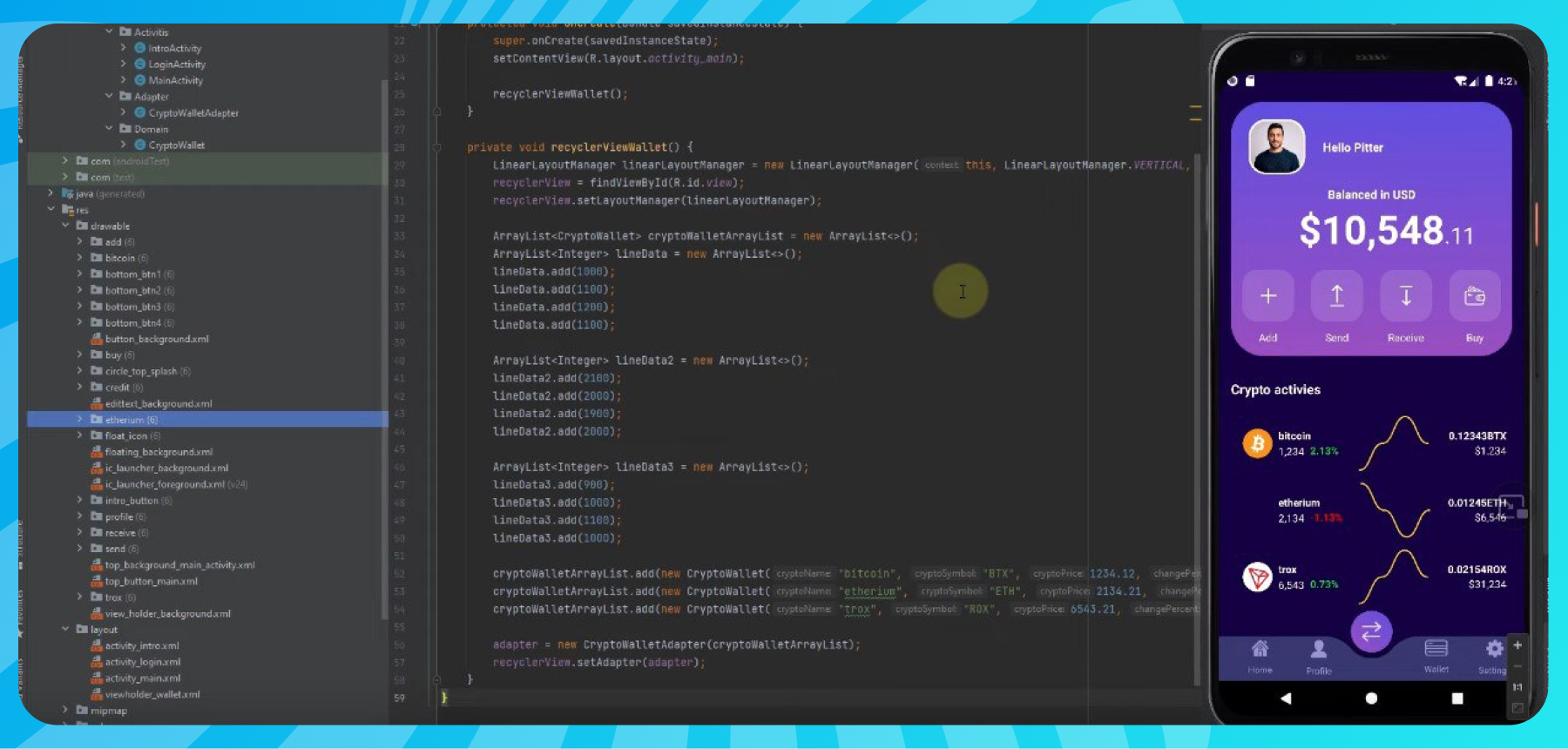The image size is (1568, 749).
Task: Tap the battery icon in phone status bar
Action: pos(1489,81)
